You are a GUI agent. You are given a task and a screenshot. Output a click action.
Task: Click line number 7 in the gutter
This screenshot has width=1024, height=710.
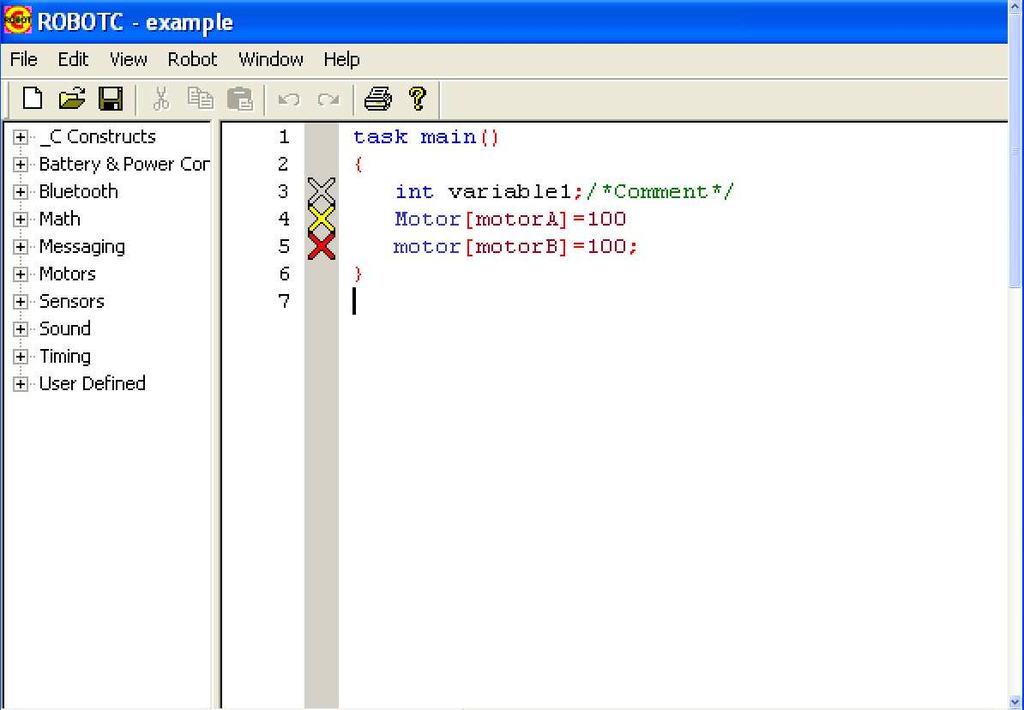point(283,301)
